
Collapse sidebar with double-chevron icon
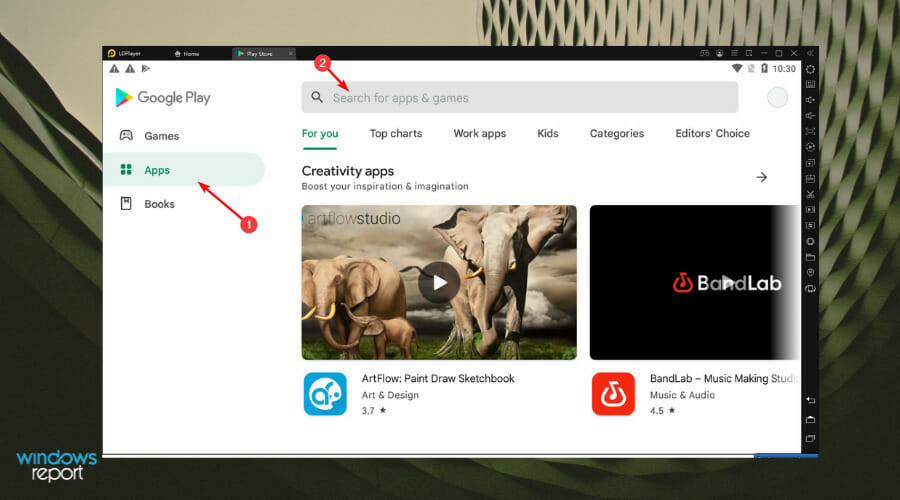[x=810, y=53]
